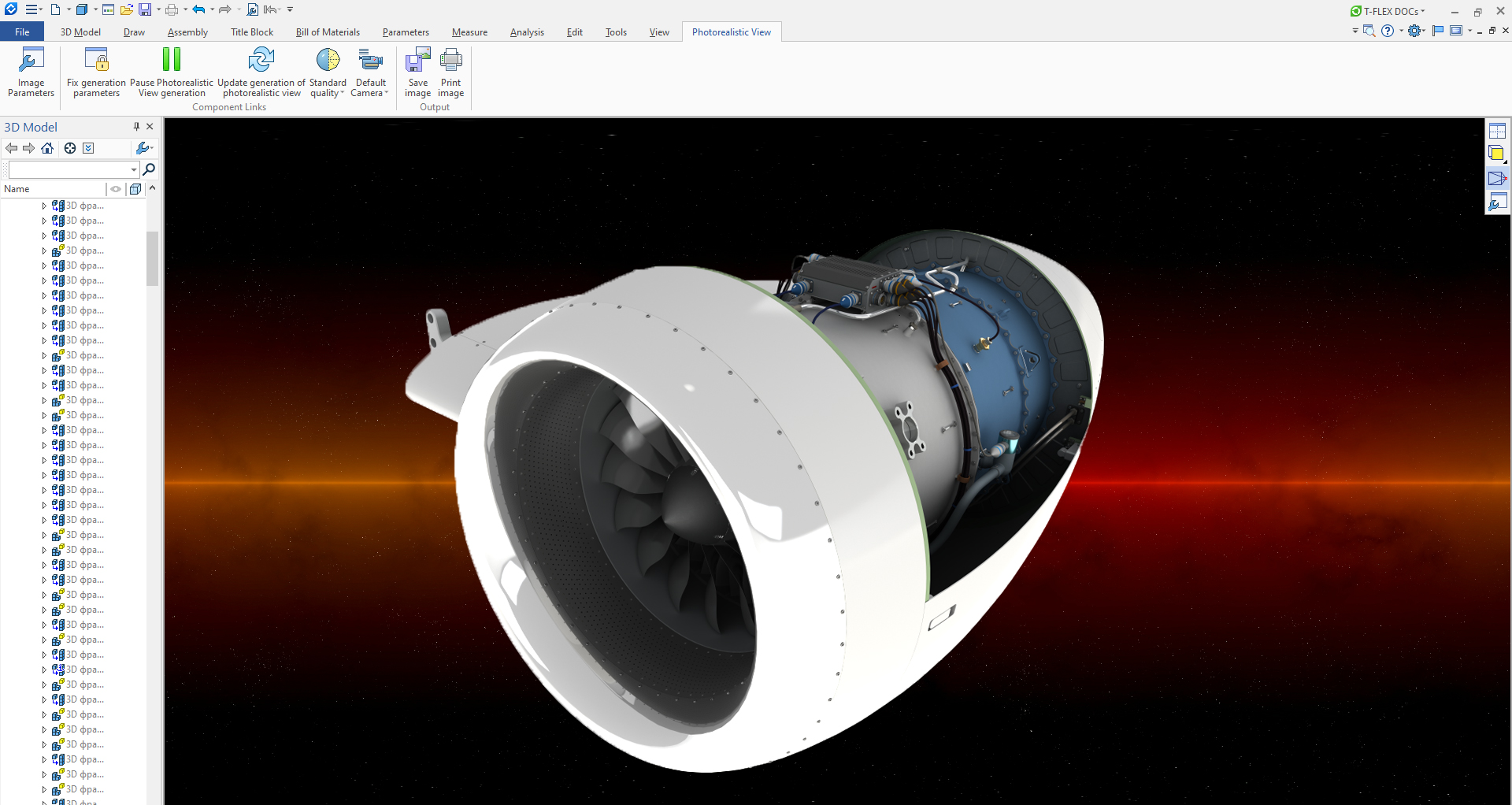Open Default Camera dropdown
This screenshot has width=1512, height=805.
[x=370, y=72]
